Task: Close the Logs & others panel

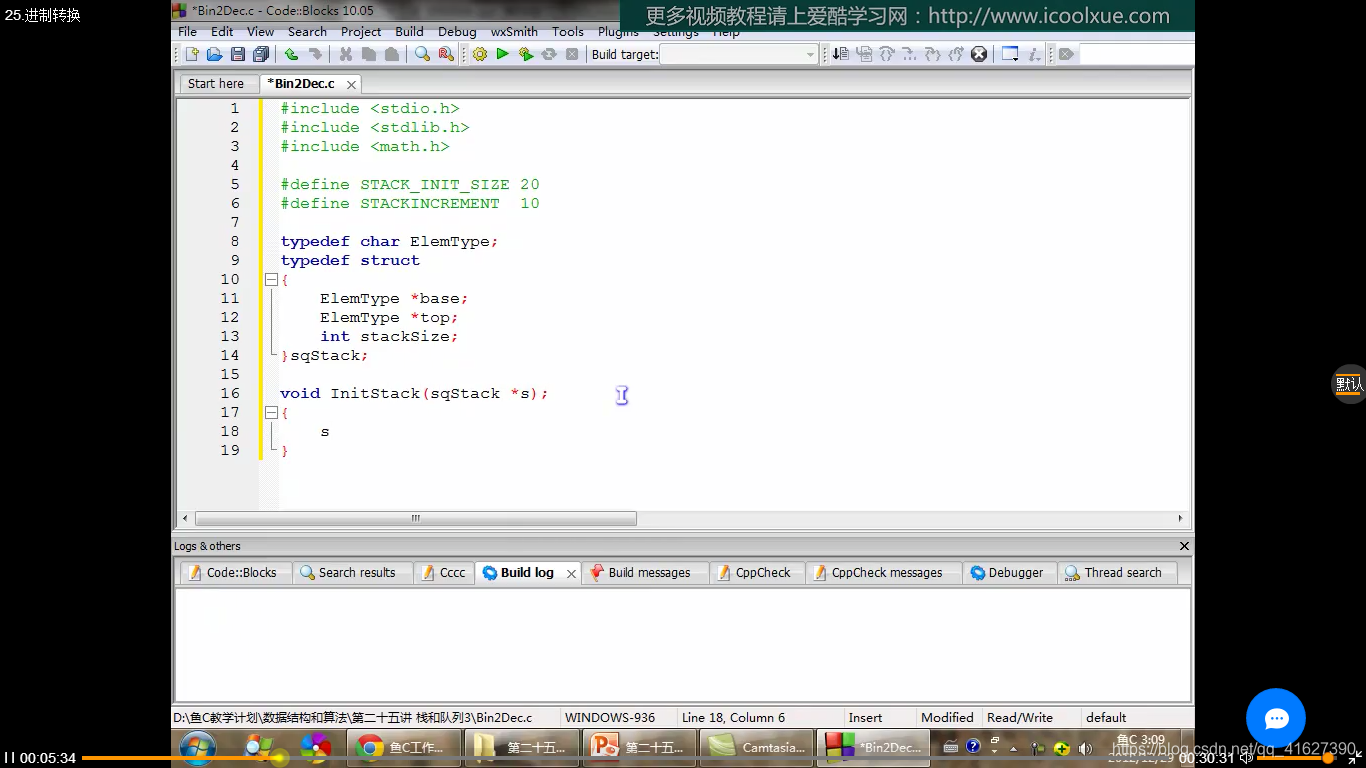Action: [1184, 546]
